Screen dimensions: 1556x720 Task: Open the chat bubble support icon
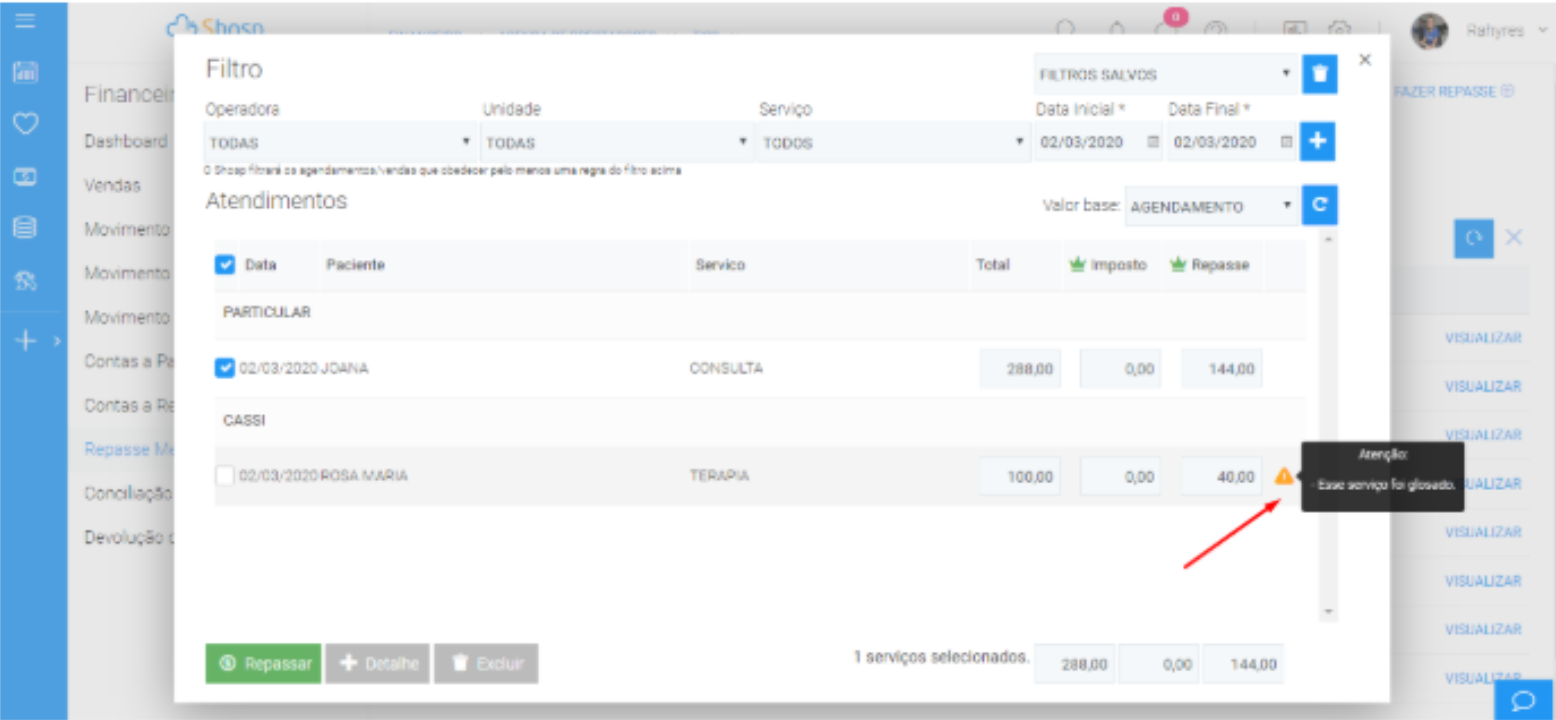point(1524,698)
